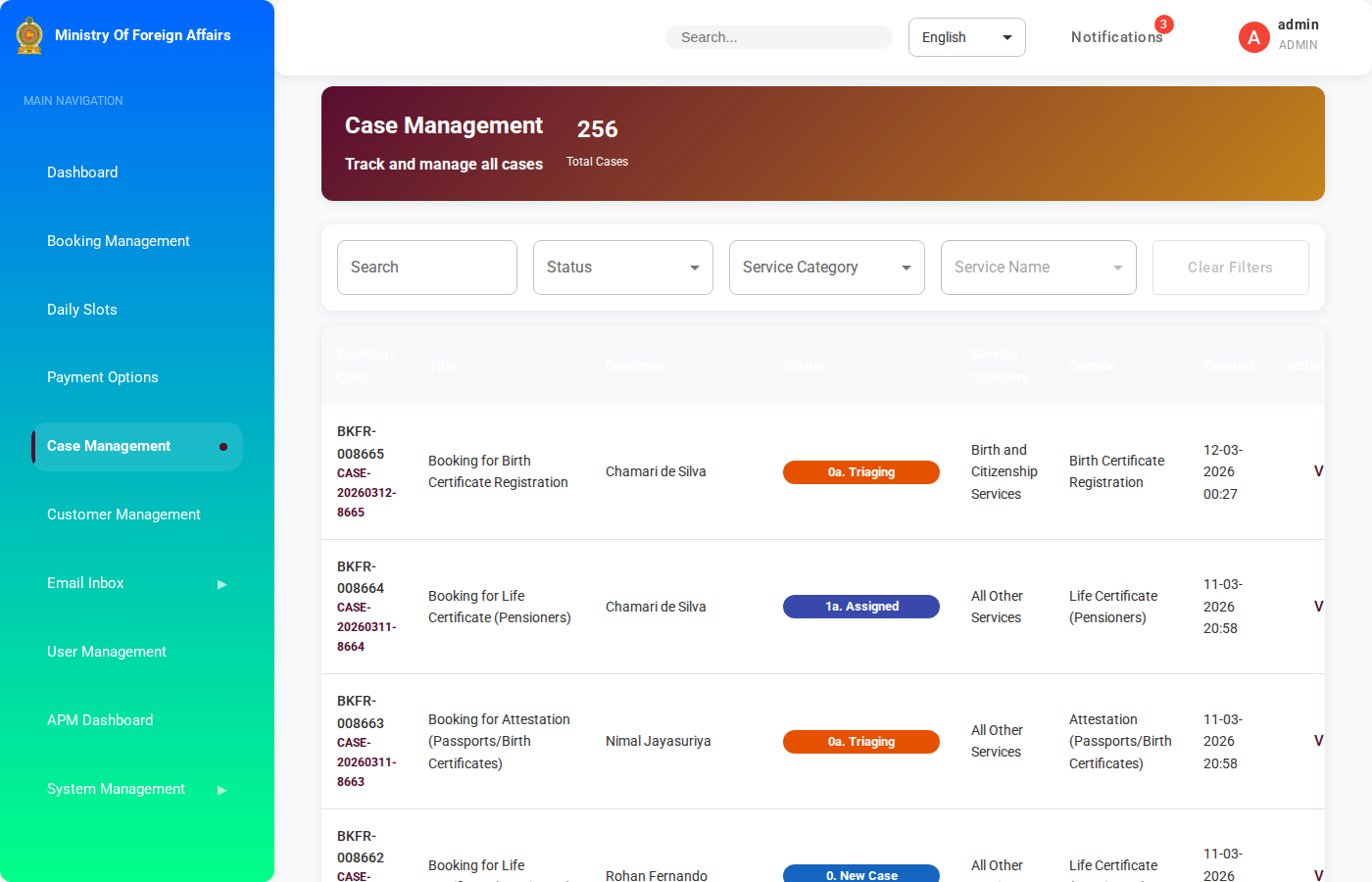
Task: Open Payment Options menu item
Action: click(103, 377)
